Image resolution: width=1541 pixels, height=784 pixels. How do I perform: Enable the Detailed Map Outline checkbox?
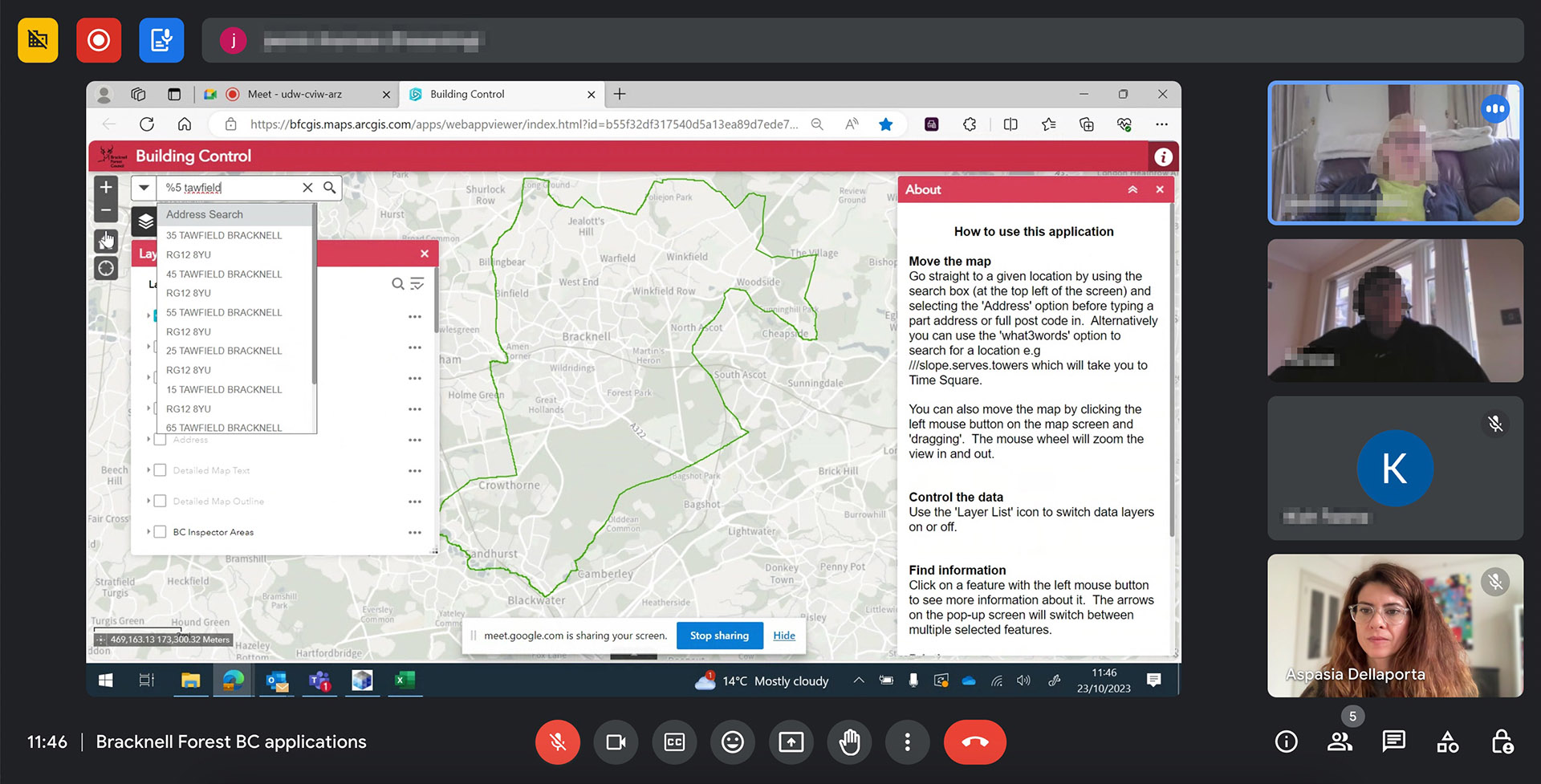(x=160, y=501)
